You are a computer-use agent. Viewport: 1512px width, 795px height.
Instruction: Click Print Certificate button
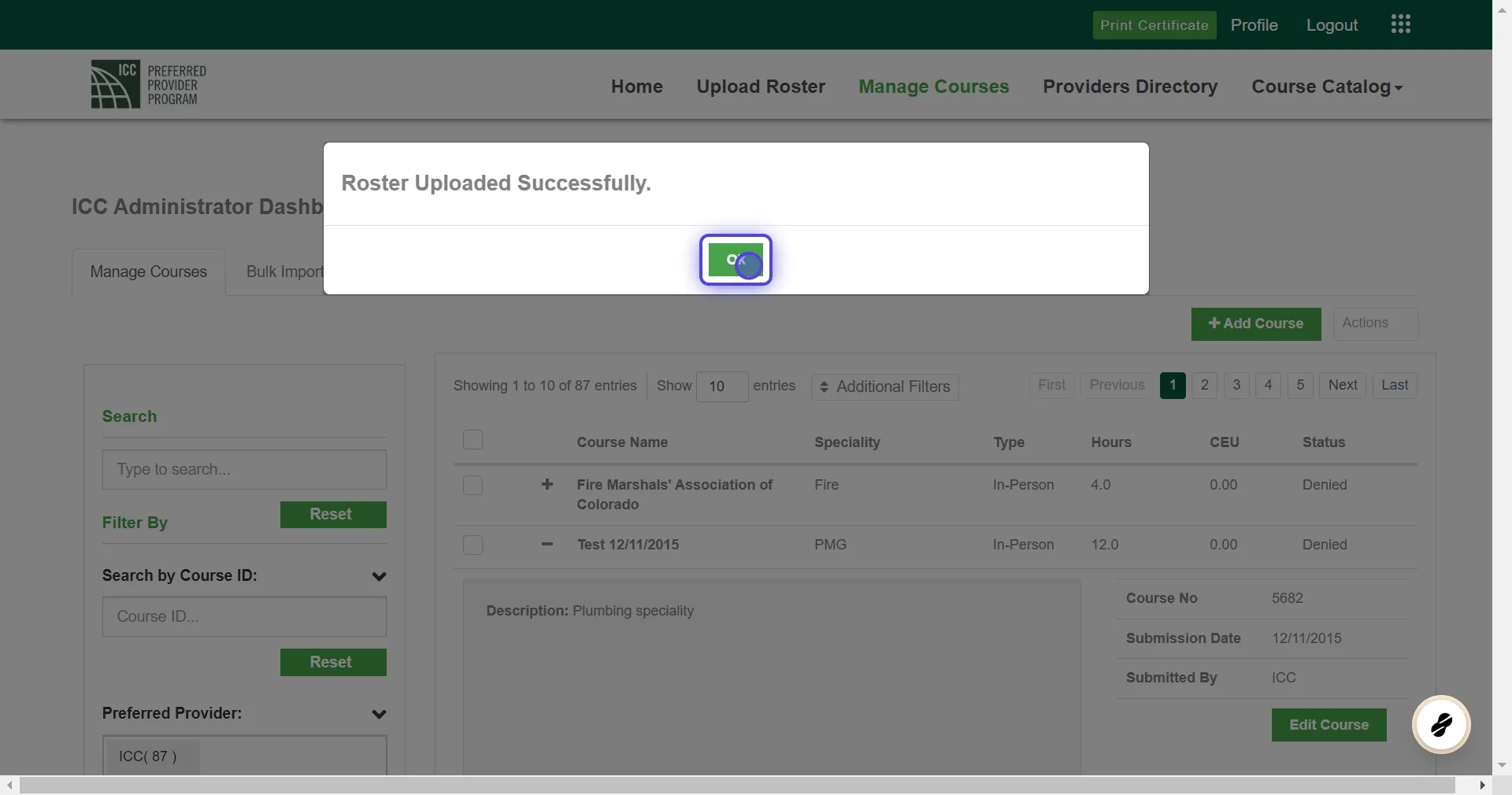tap(1154, 25)
